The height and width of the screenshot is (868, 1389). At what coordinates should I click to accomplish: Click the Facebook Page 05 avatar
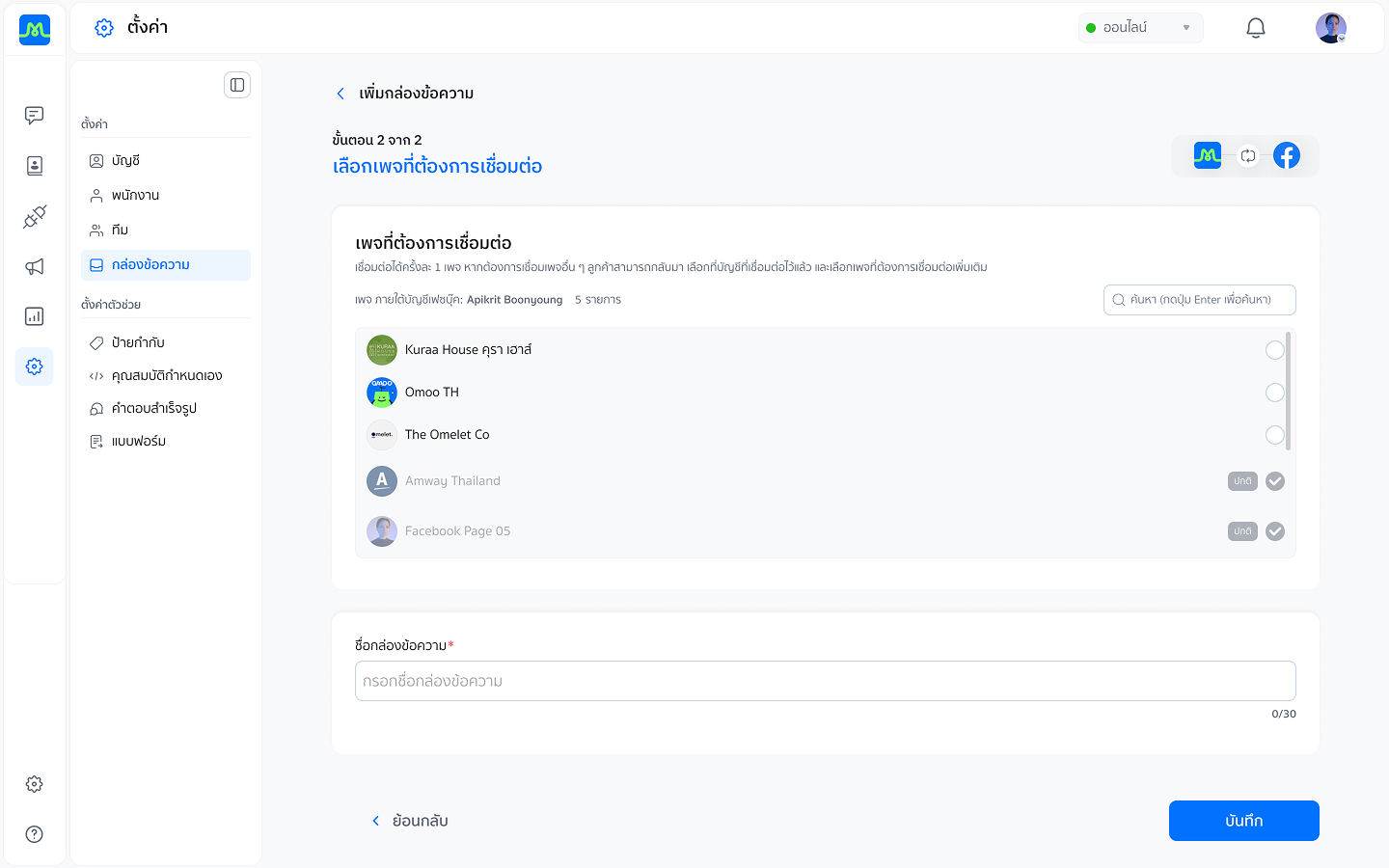pyautogui.click(x=382, y=530)
